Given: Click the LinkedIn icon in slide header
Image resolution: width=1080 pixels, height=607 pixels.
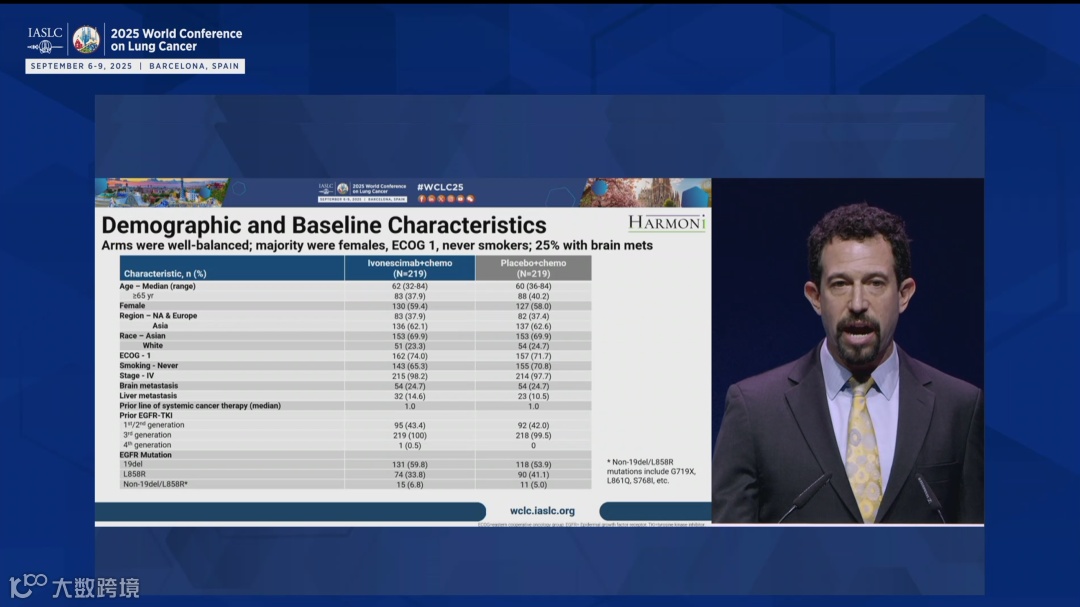Looking at the screenshot, I should click(432, 198).
